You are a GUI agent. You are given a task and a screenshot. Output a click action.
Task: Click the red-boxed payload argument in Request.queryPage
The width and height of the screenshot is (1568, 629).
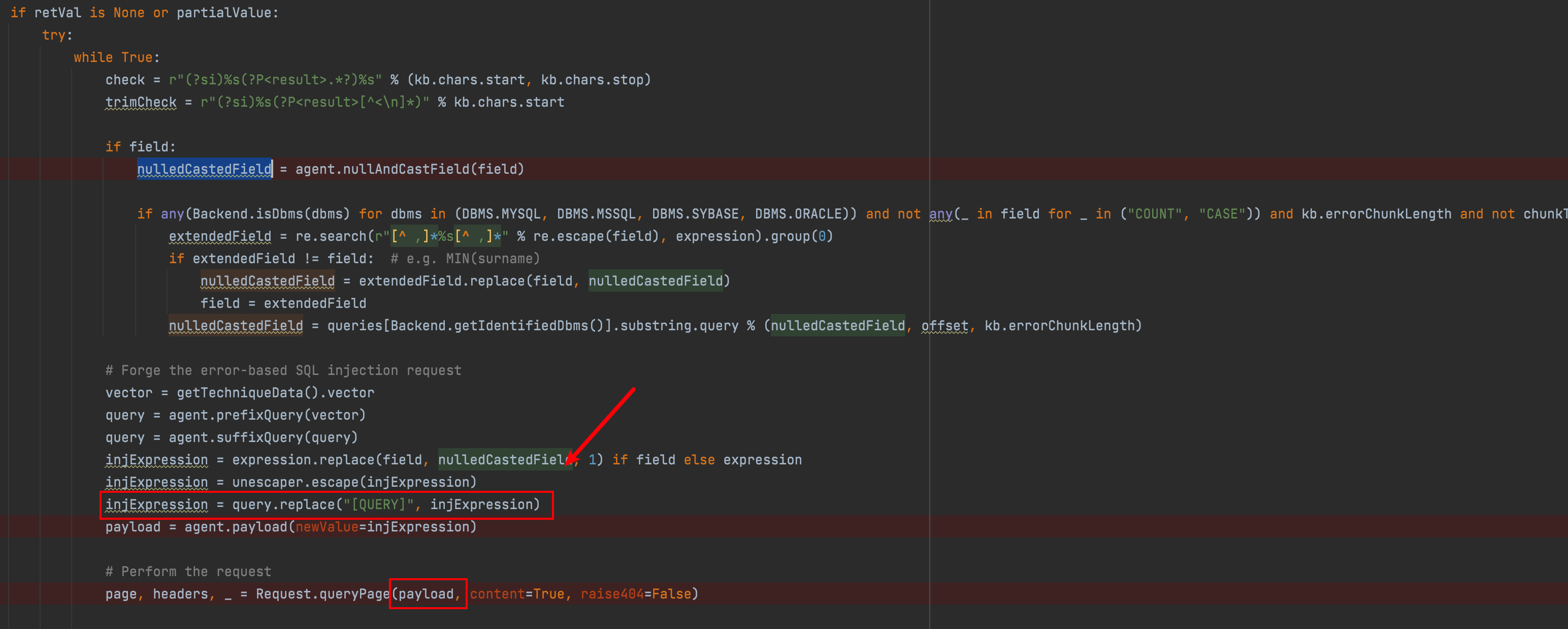426,593
